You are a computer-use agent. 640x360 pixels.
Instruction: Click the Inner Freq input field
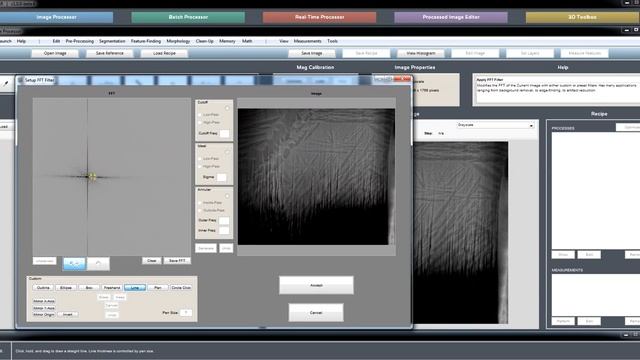[x=224, y=231]
